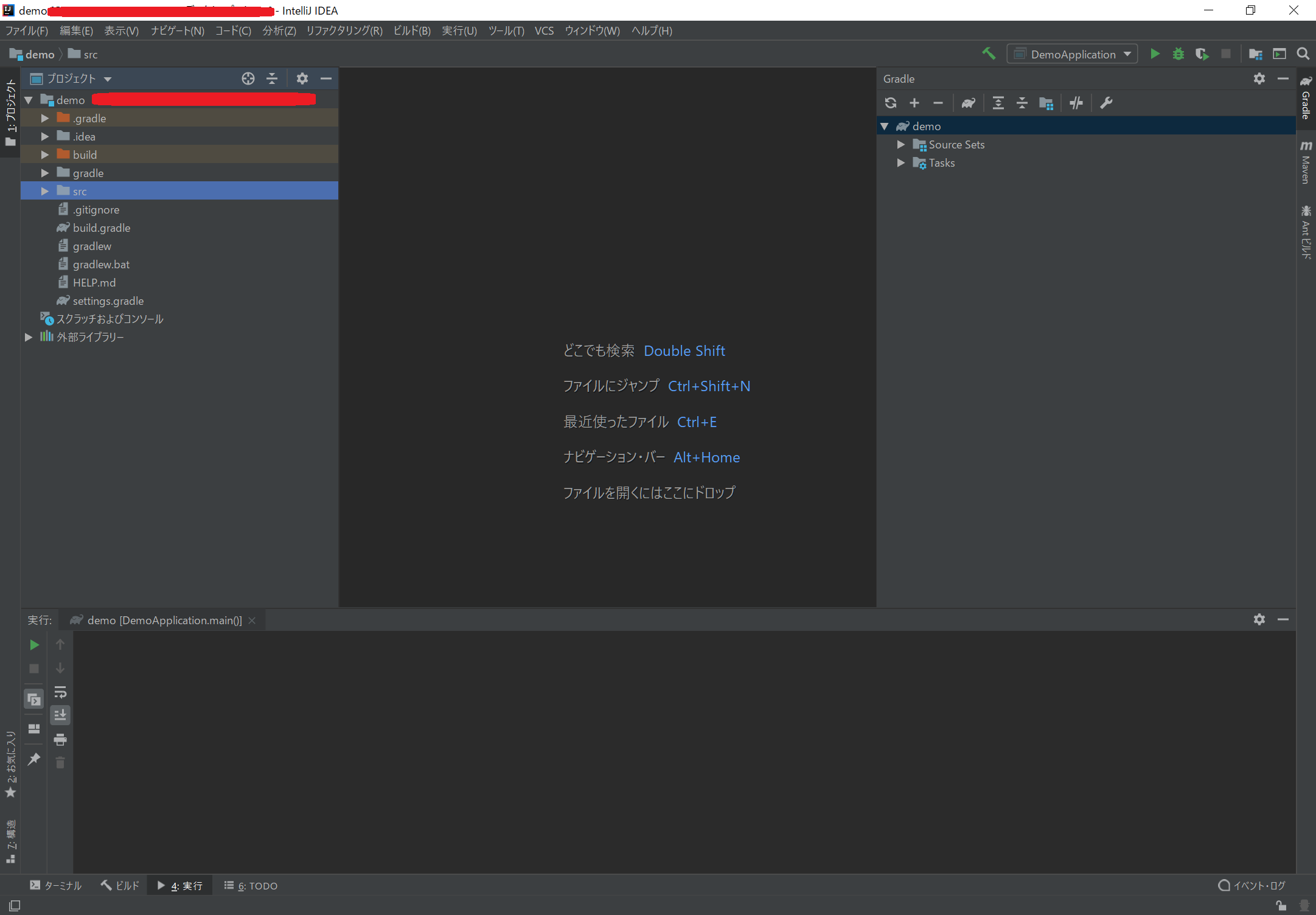Image resolution: width=1316 pixels, height=915 pixels.
Task: Toggle the Gradle side tool window tab
Action: click(1306, 97)
